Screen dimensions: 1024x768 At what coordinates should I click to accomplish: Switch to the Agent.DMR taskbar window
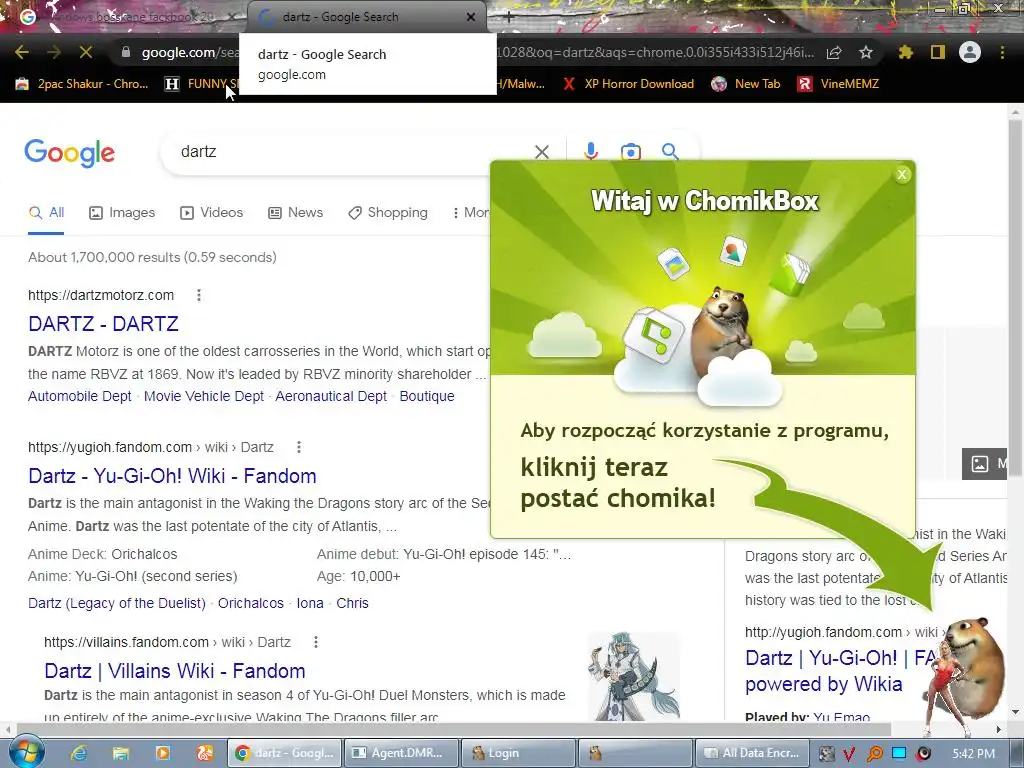tap(400, 753)
